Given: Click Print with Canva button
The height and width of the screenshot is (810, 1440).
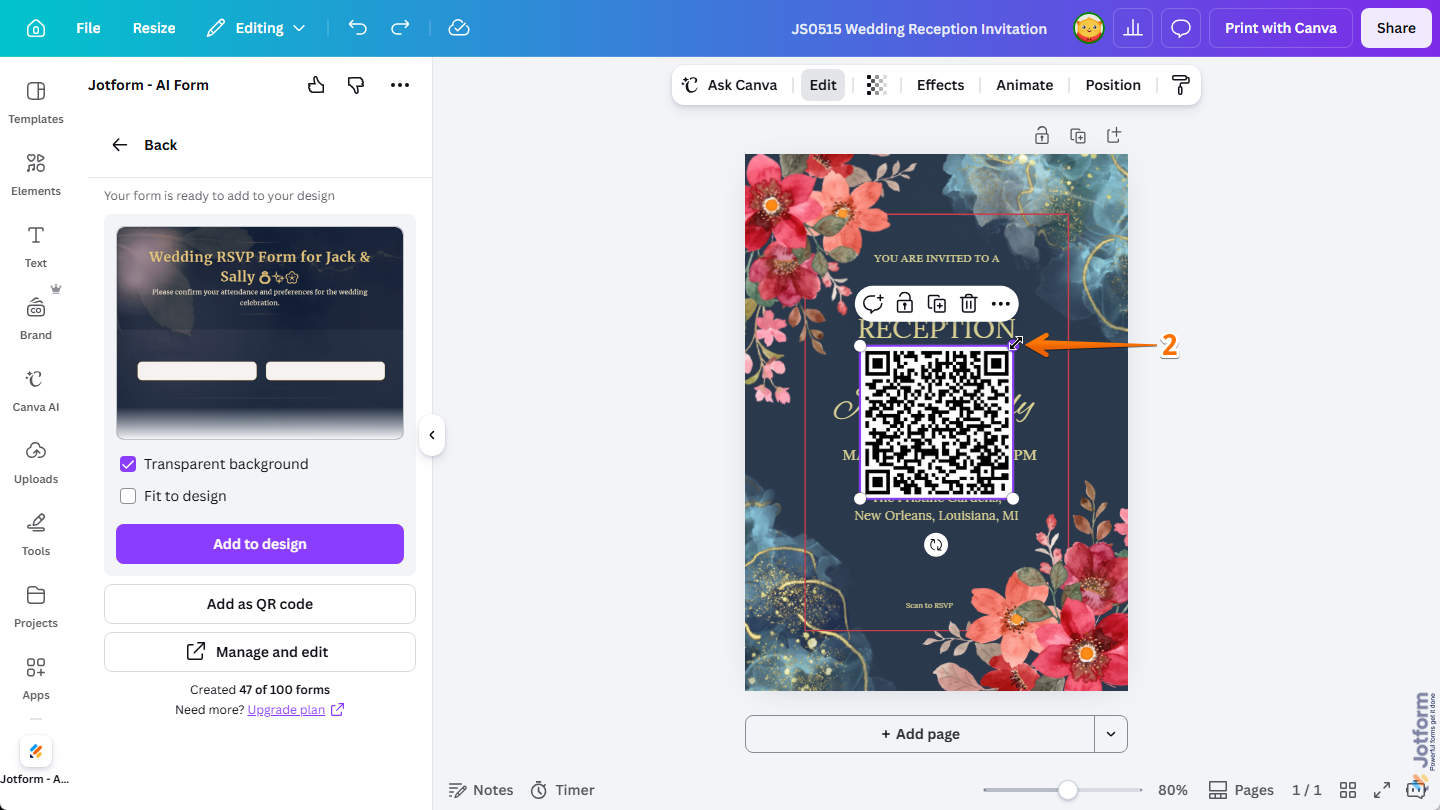Looking at the screenshot, I should (x=1281, y=28).
